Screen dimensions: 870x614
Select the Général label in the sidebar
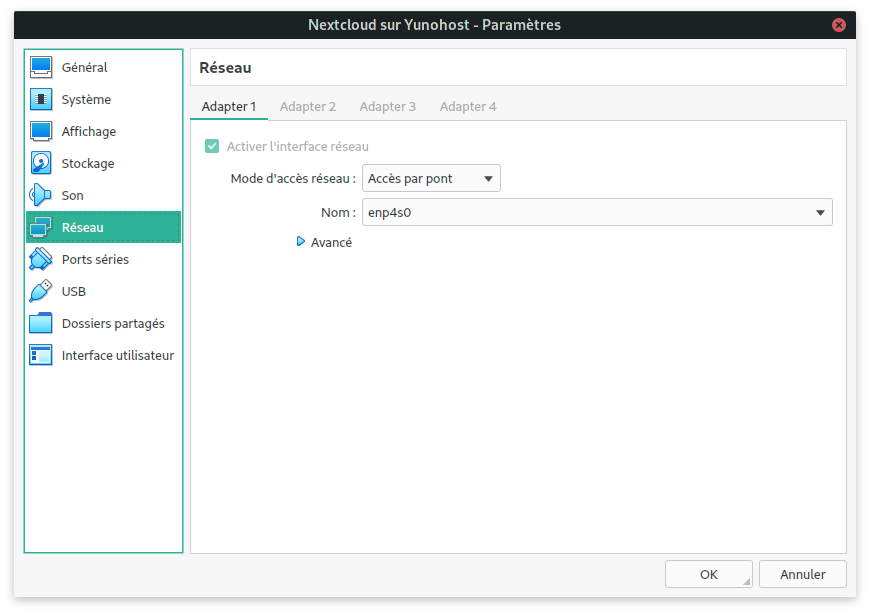[84, 68]
